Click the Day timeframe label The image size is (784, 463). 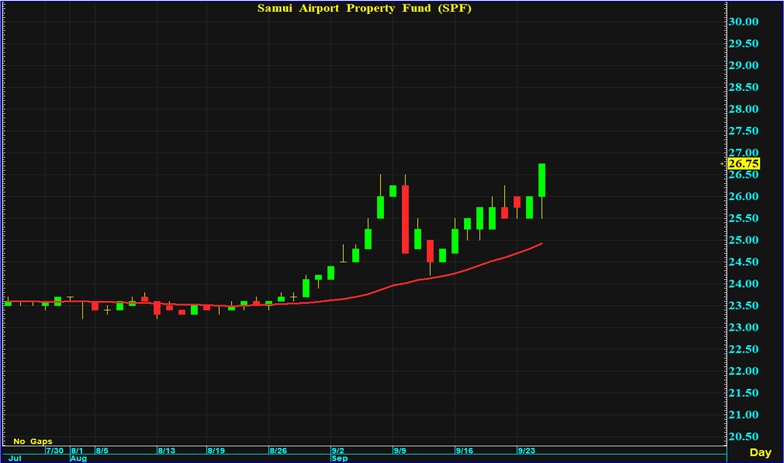[x=760, y=452]
